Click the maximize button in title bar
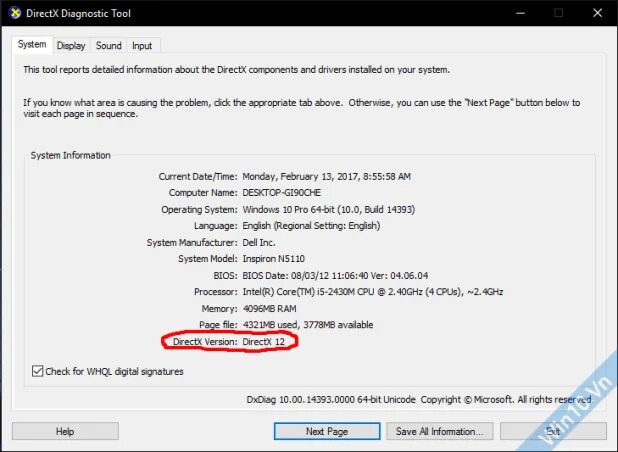Image resolution: width=618 pixels, height=452 pixels. coord(558,13)
